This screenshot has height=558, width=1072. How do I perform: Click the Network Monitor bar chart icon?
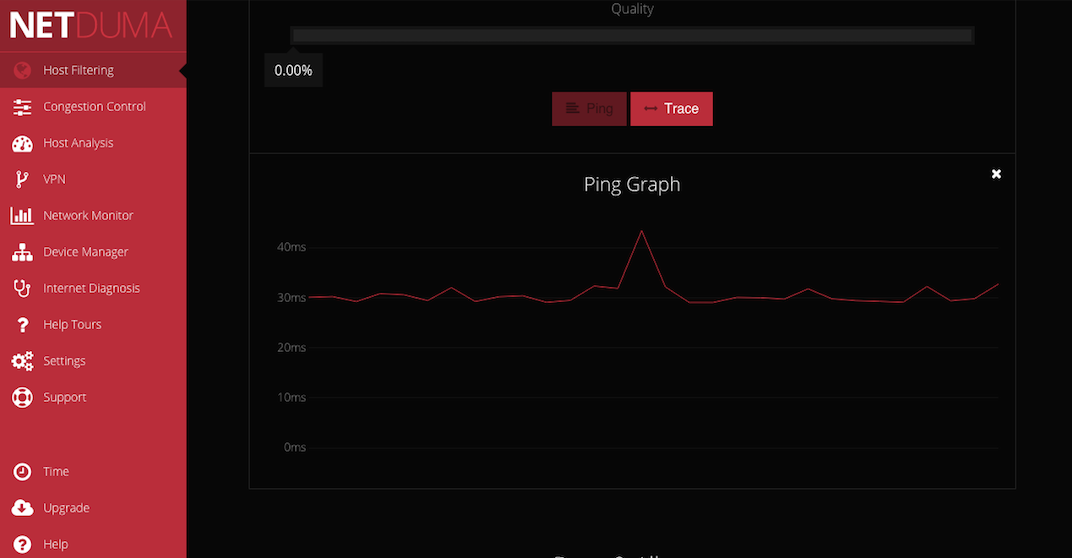tap(22, 215)
